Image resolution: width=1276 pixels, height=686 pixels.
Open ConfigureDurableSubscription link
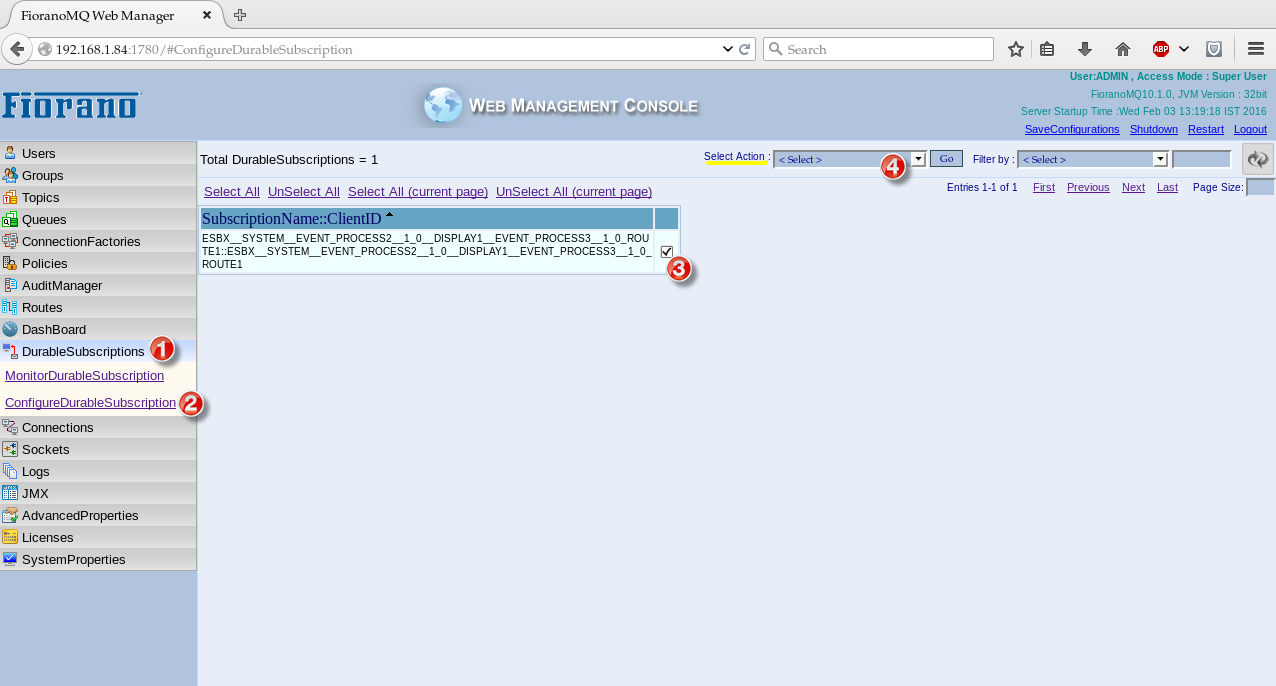click(90, 403)
